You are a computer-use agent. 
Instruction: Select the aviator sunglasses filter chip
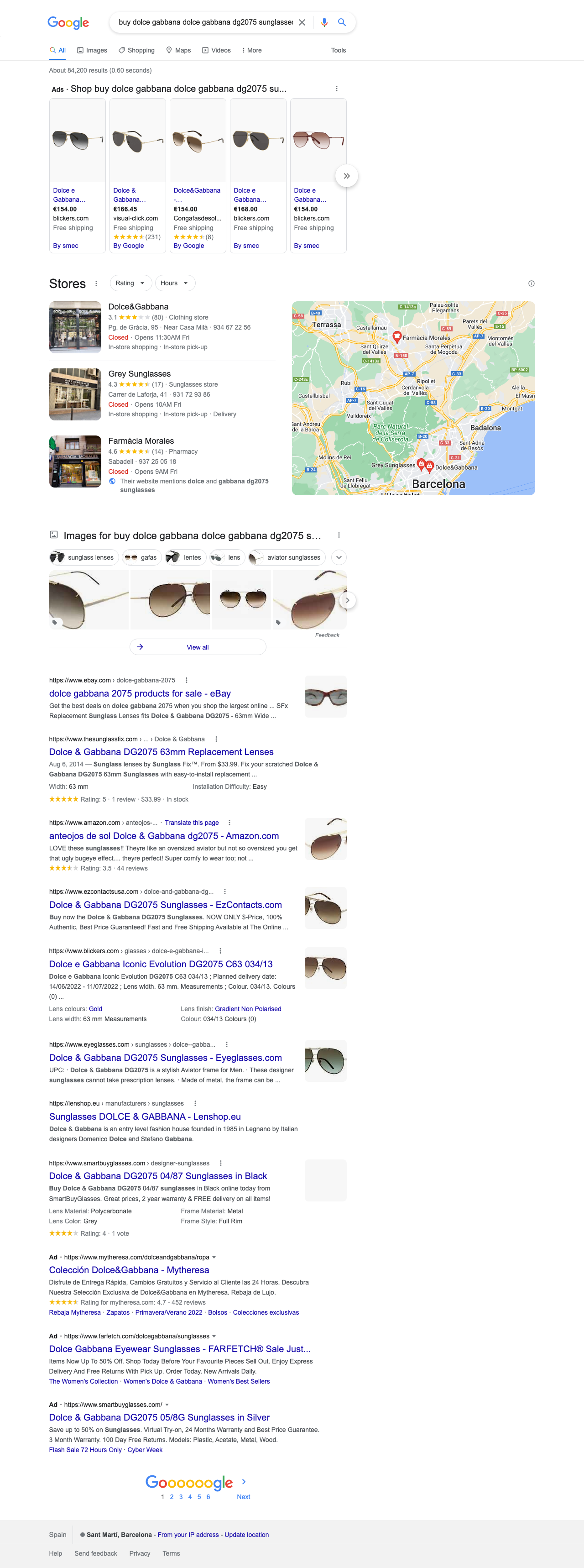(287, 557)
